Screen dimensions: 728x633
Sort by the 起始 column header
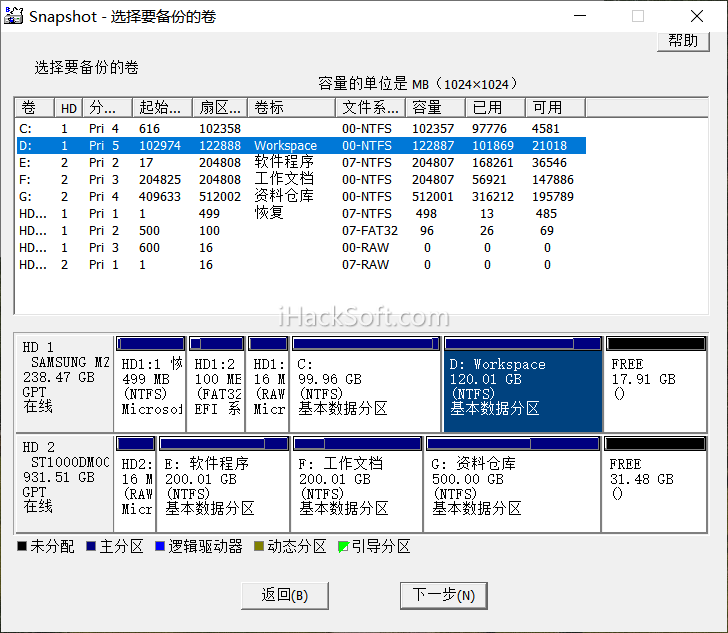[x=162, y=108]
